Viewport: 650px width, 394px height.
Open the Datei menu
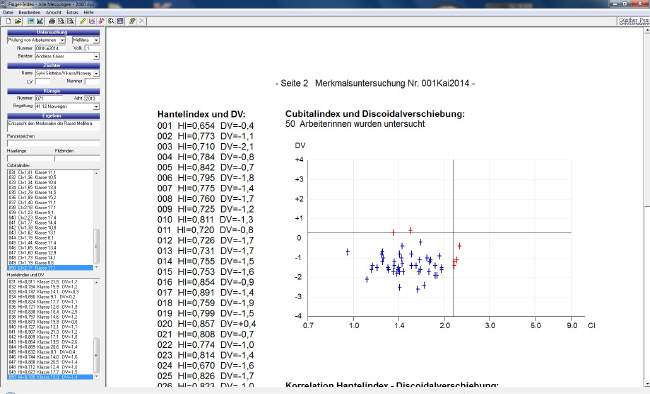point(8,12)
